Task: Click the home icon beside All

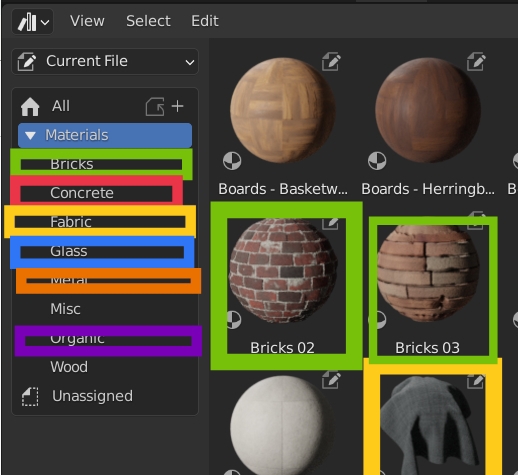Action: 30,107
